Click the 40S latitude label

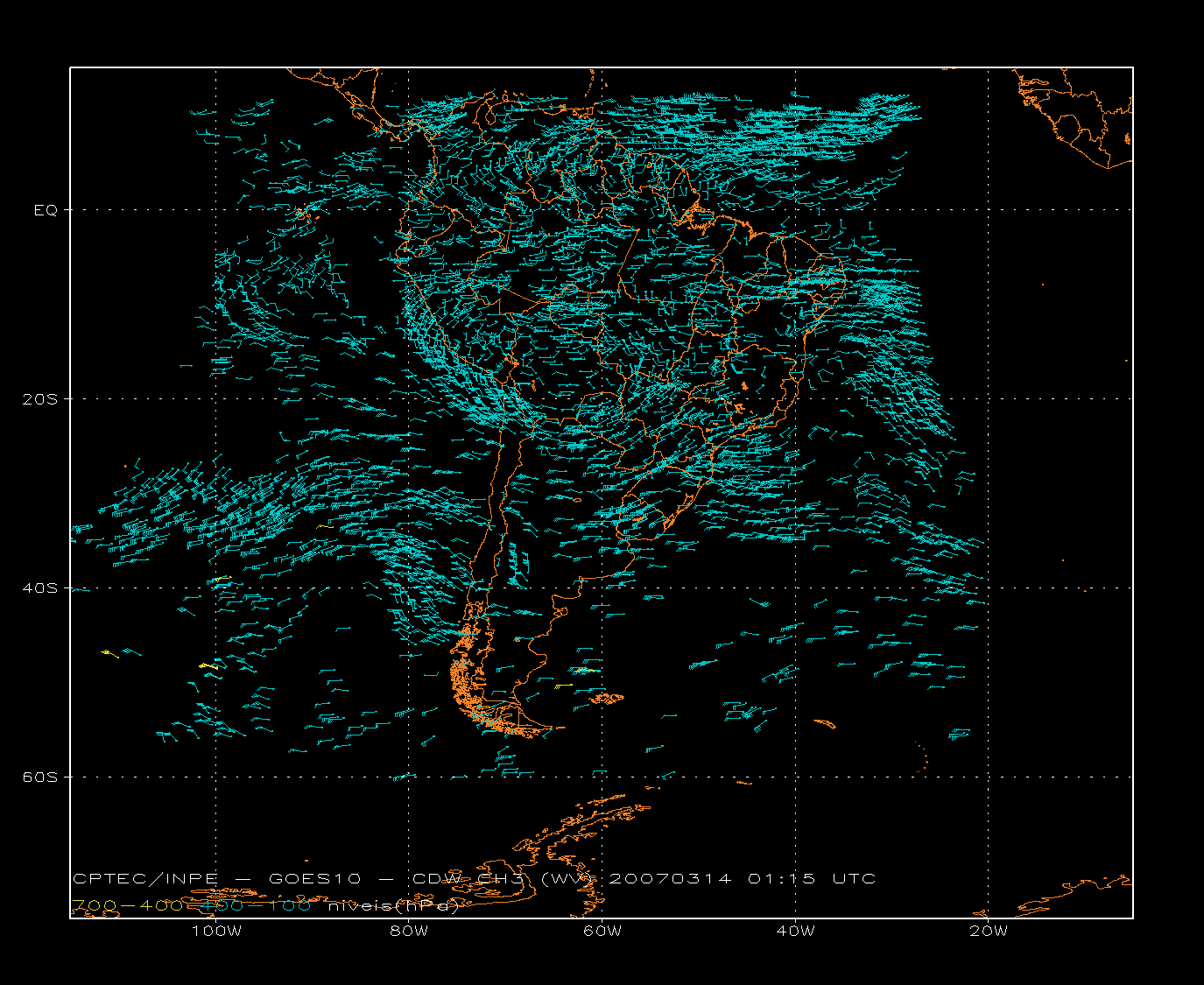(x=39, y=588)
